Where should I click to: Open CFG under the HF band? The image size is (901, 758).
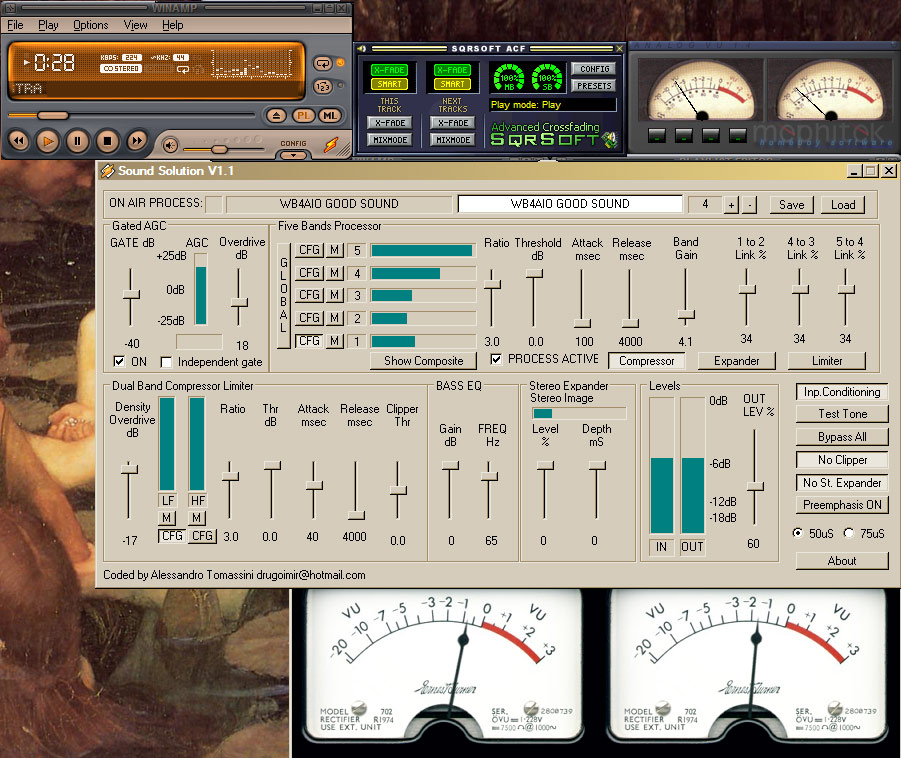[x=202, y=536]
